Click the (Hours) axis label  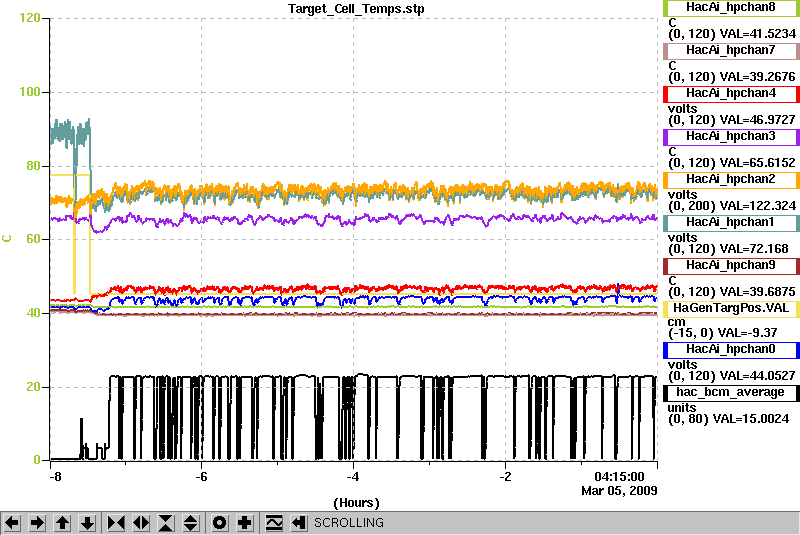pos(356,503)
